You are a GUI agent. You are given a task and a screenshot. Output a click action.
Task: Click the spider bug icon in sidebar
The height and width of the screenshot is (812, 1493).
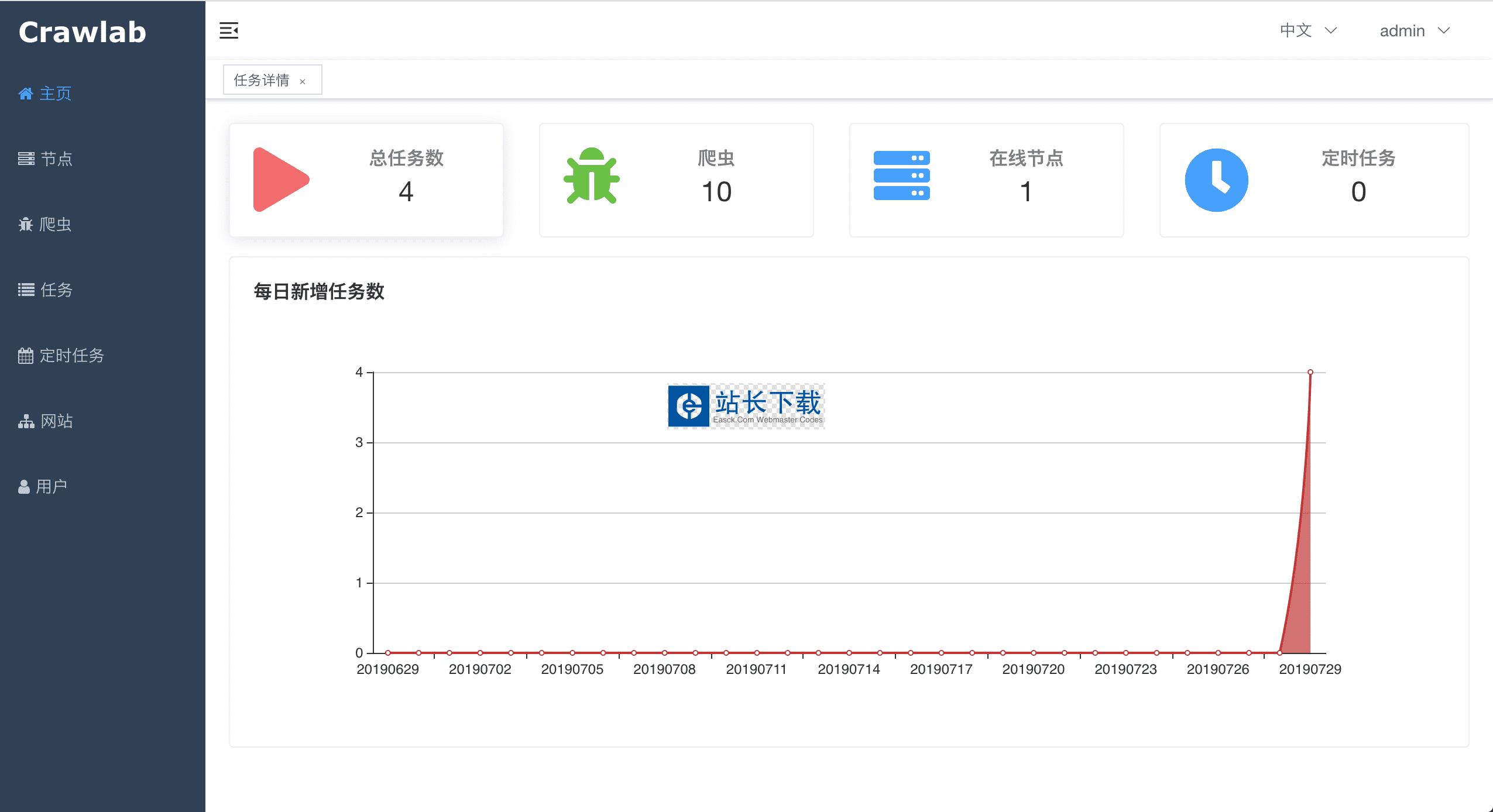pos(26,224)
